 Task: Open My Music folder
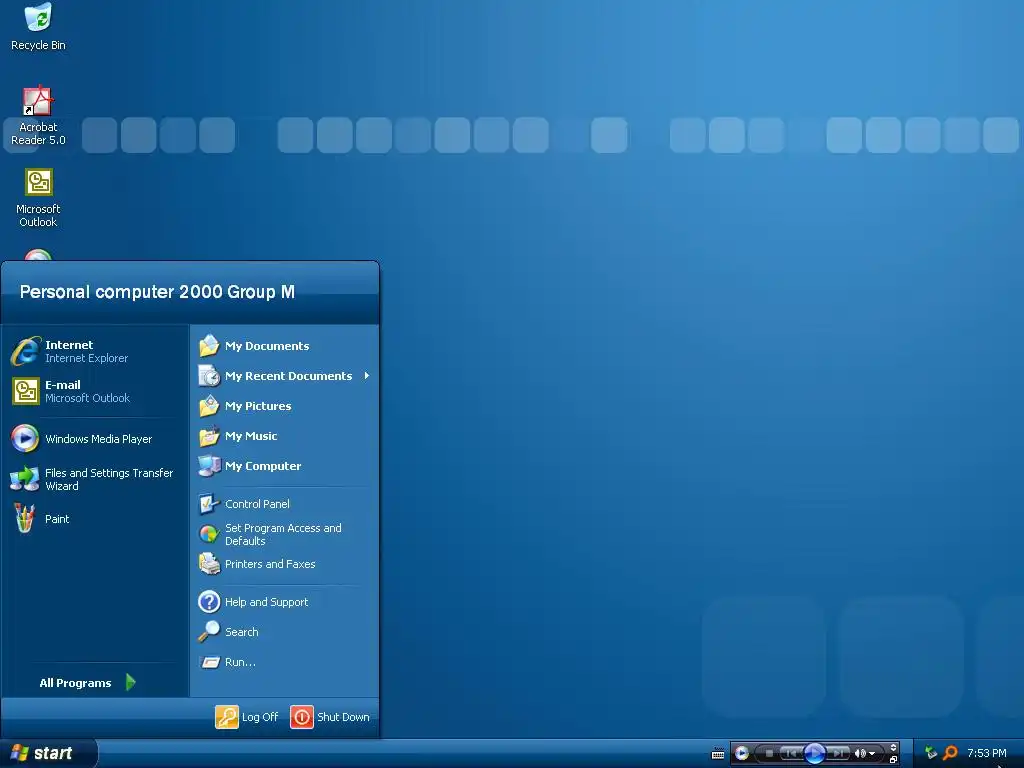click(x=284, y=436)
